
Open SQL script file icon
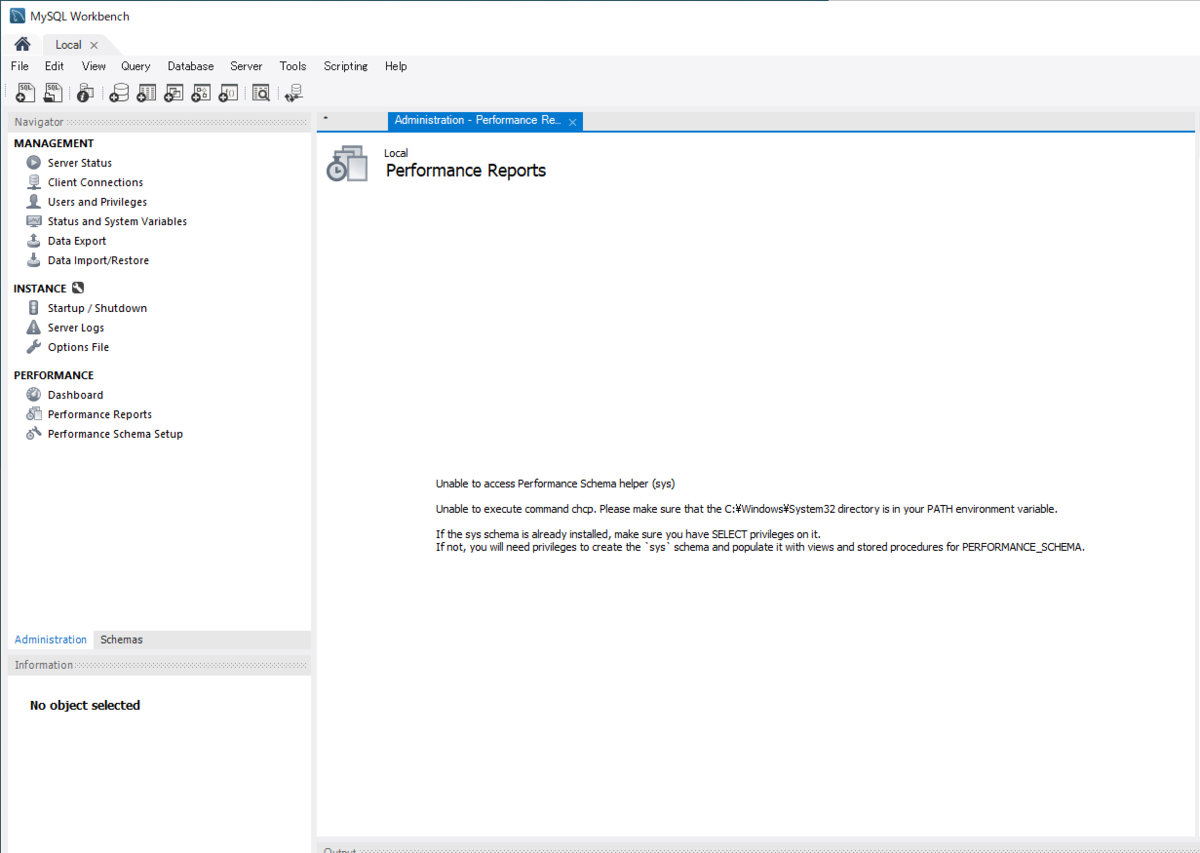53,93
